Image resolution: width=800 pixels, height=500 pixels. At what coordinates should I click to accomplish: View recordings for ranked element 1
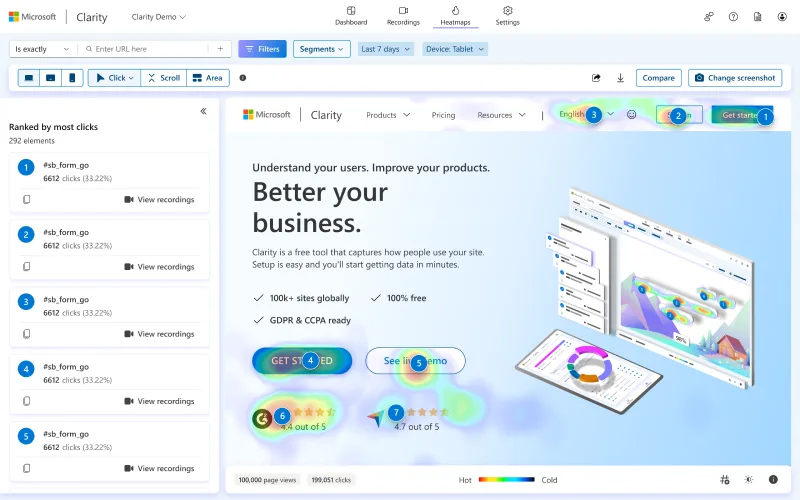click(x=159, y=199)
